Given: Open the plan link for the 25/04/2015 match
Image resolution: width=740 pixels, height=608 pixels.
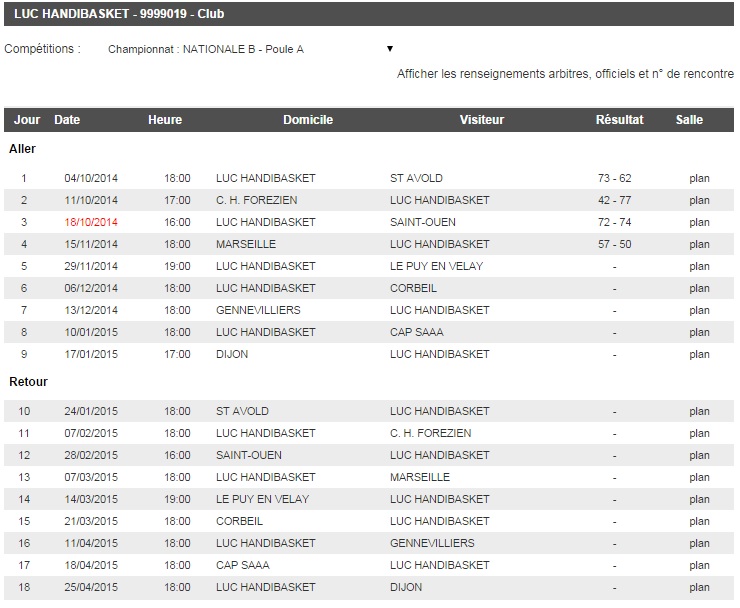Looking at the screenshot, I should [x=699, y=588].
